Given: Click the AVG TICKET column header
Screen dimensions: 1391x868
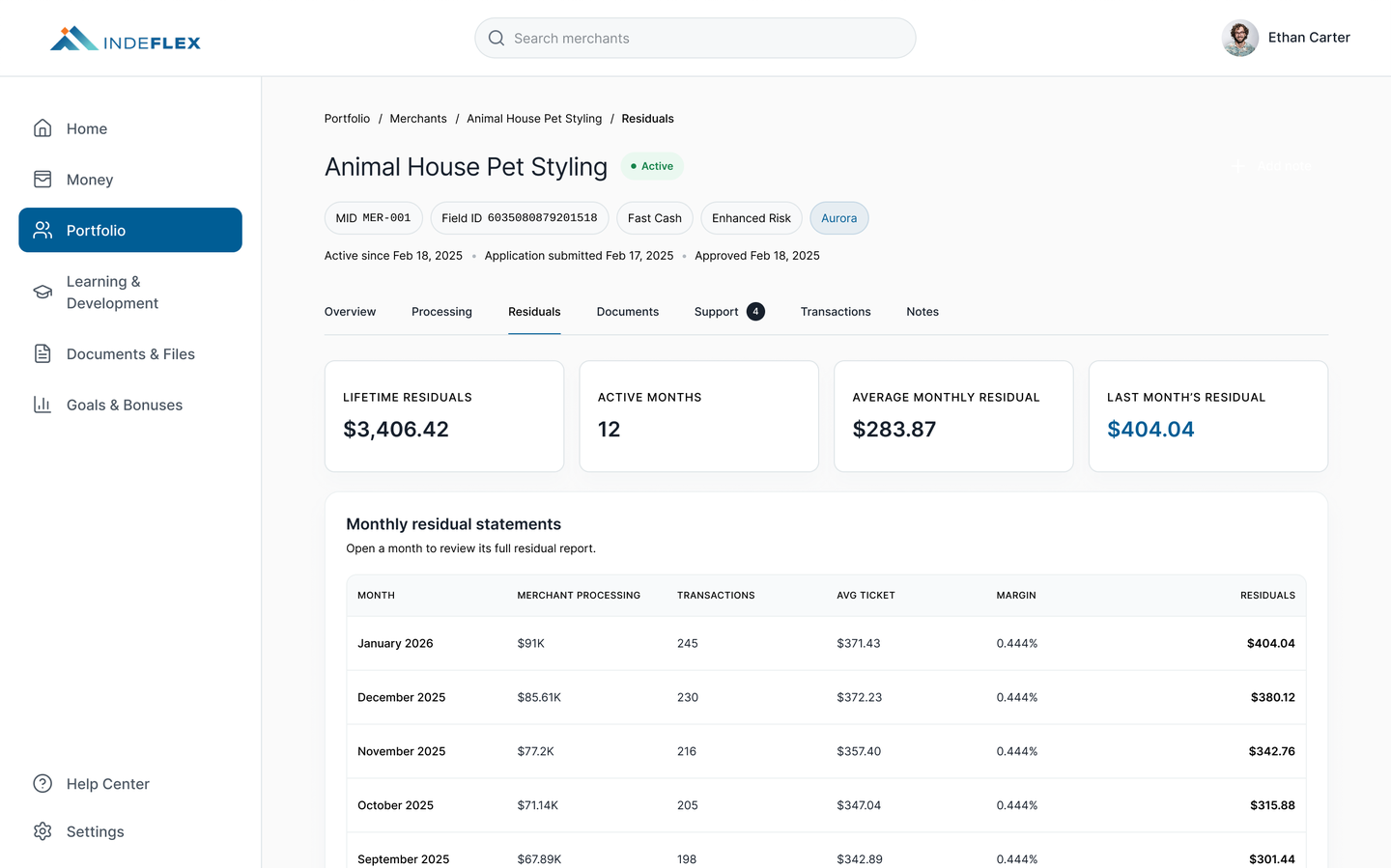Looking at the screenshot, I should 866,596.
